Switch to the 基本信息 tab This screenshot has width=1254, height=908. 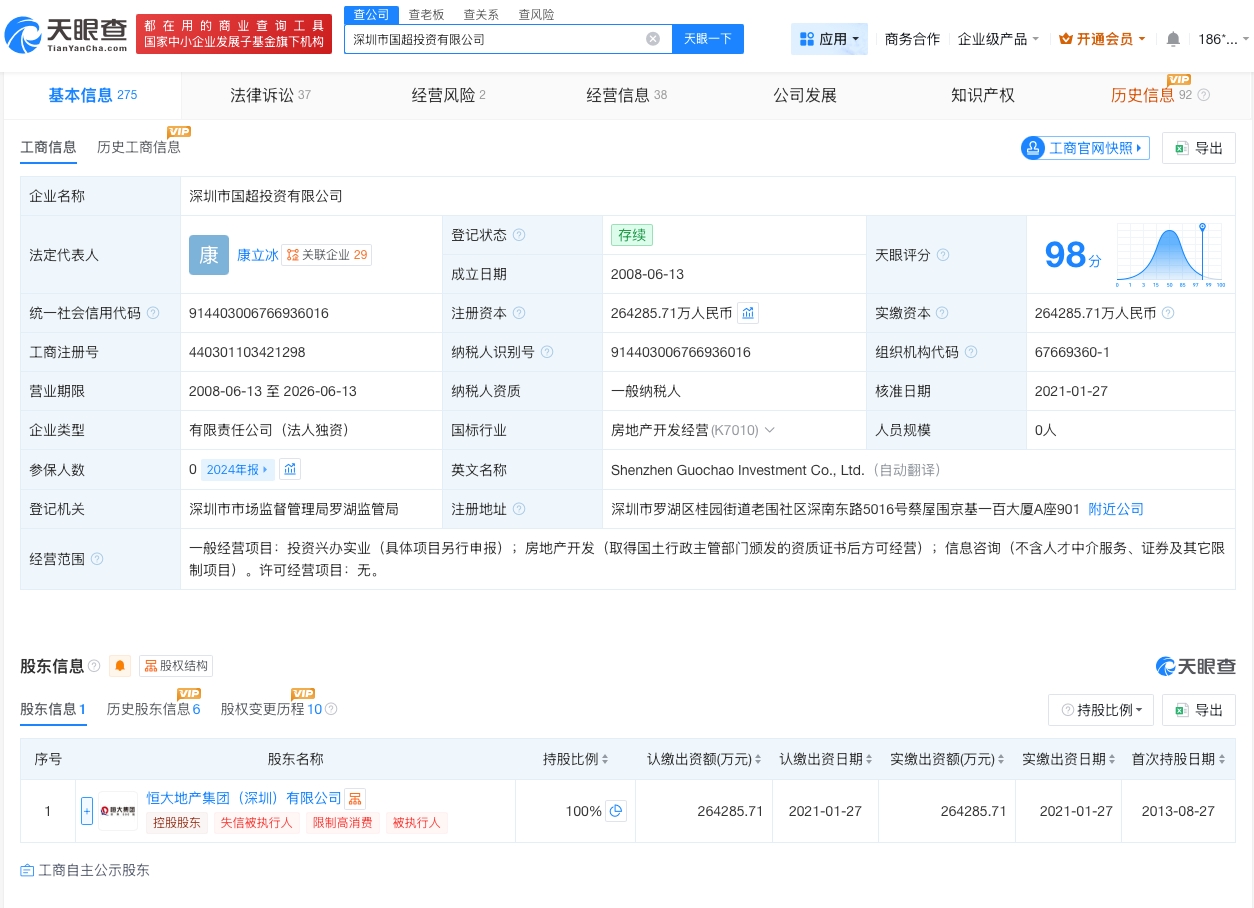coord(93,95)
